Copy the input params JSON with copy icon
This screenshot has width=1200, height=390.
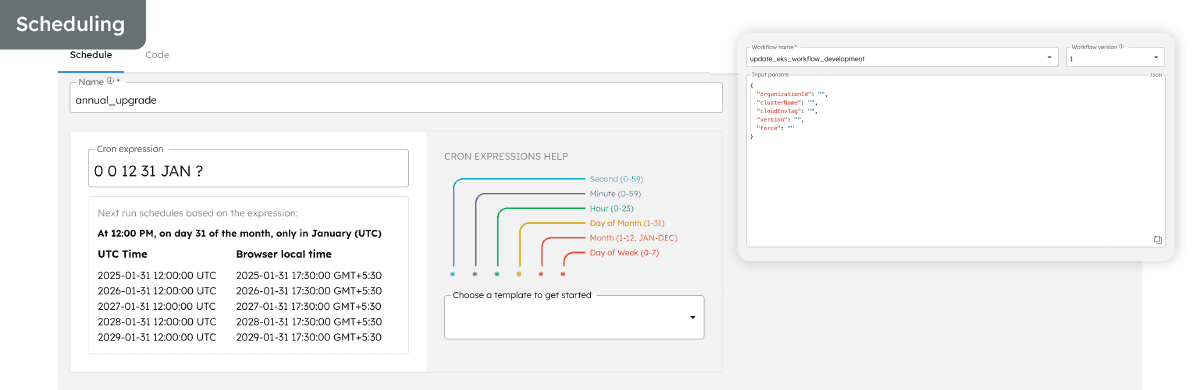(x=1157, y=239)
